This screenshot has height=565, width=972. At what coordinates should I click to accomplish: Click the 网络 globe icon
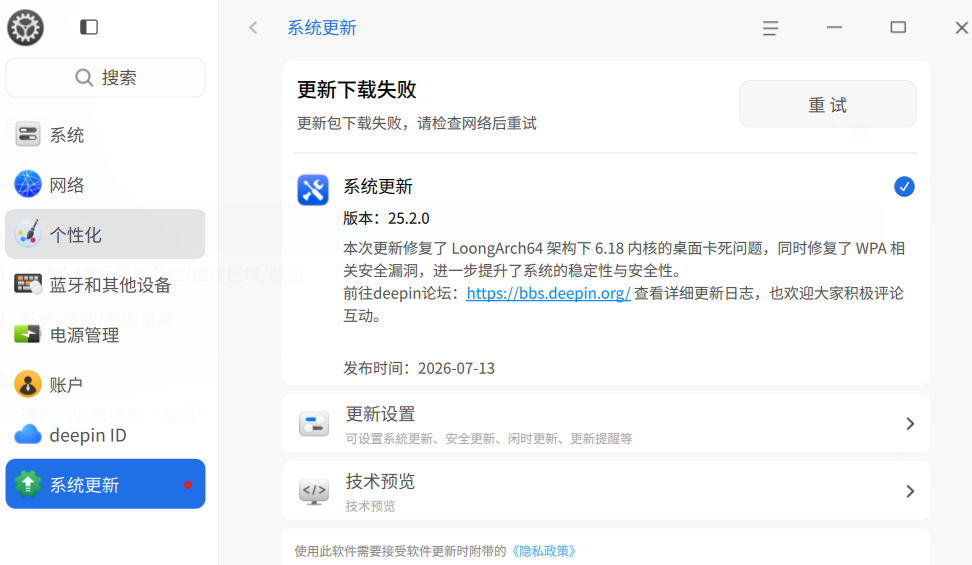(x=28, y=184)
